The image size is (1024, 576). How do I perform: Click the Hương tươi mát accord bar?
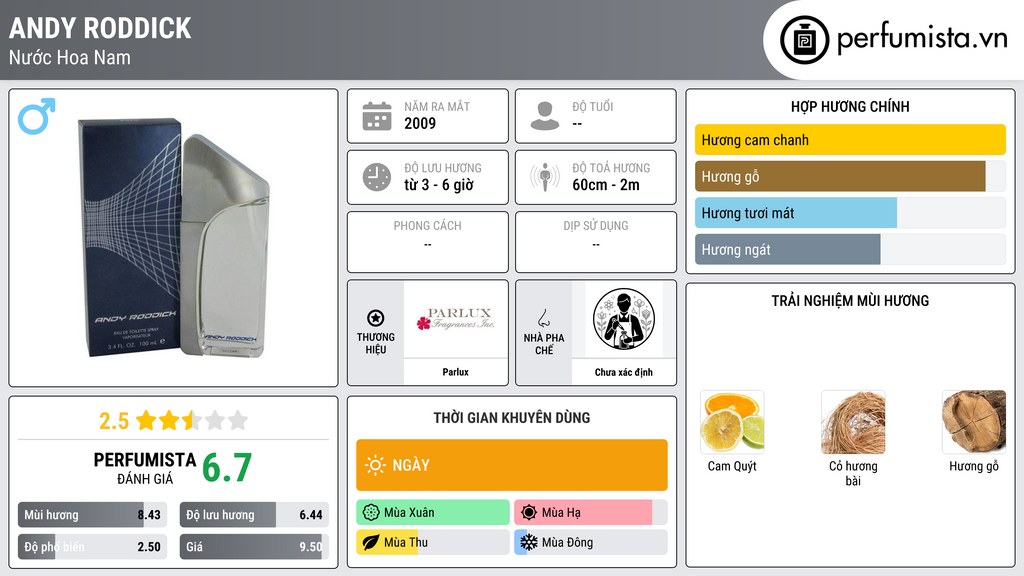pyautogui.click(x=850, y=213)
